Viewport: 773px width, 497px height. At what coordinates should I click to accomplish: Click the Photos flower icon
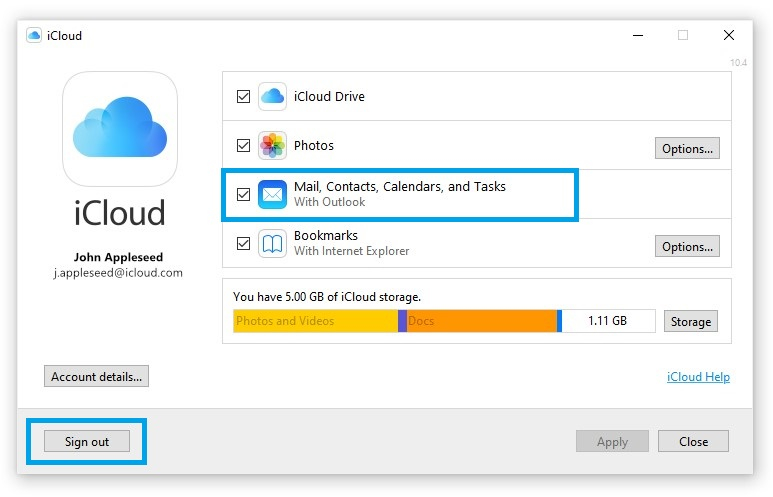[272, 145]
